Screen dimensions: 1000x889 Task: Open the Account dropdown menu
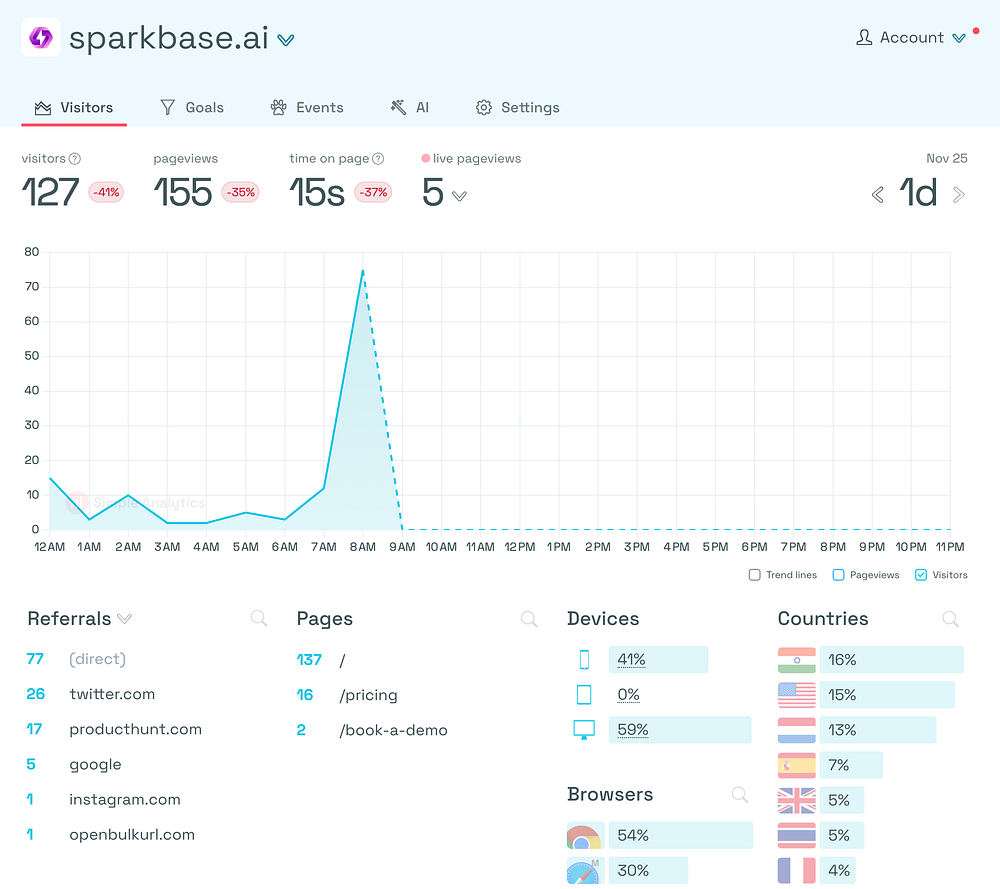point(911,38)
